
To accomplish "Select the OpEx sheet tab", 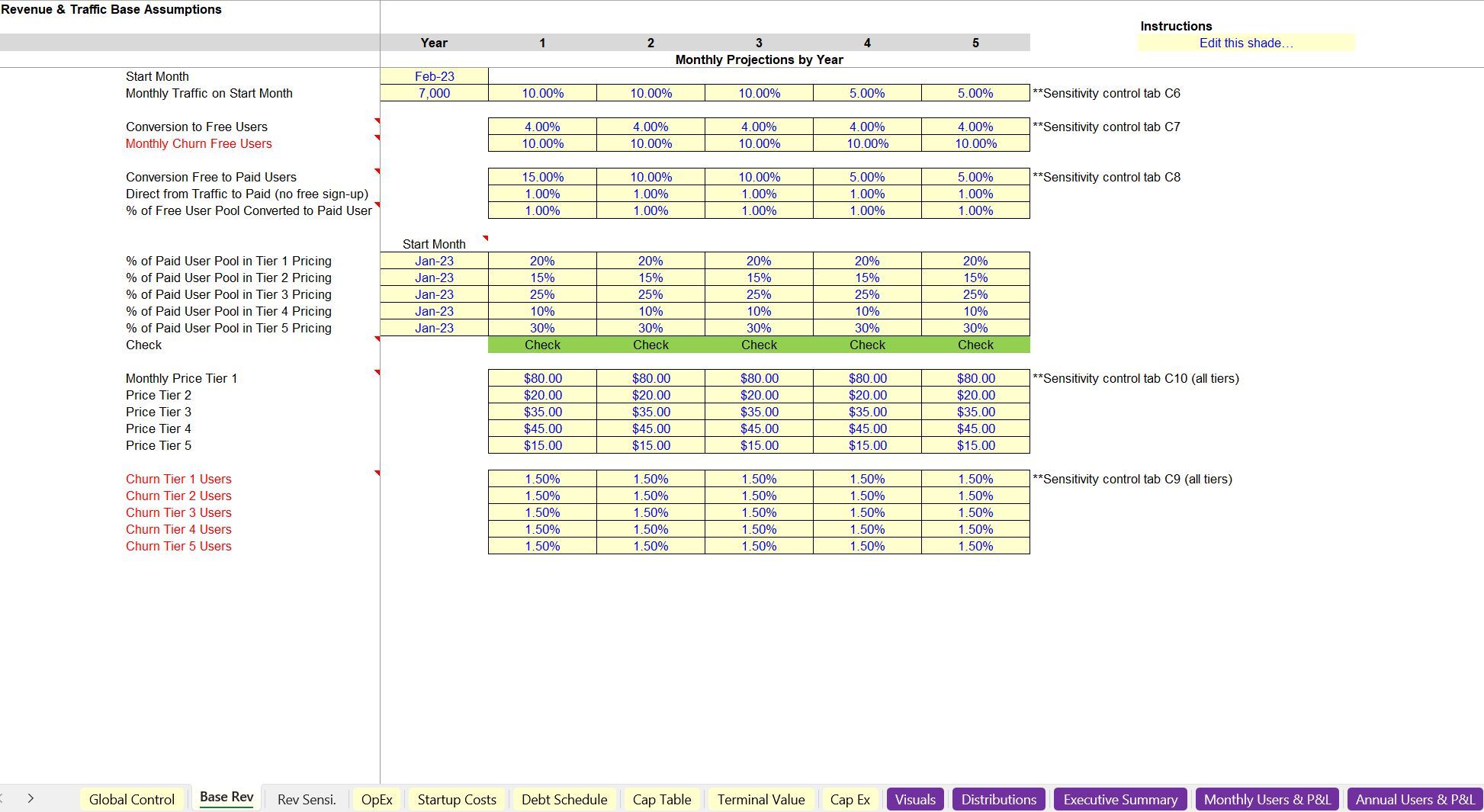I will coord(376,799).
